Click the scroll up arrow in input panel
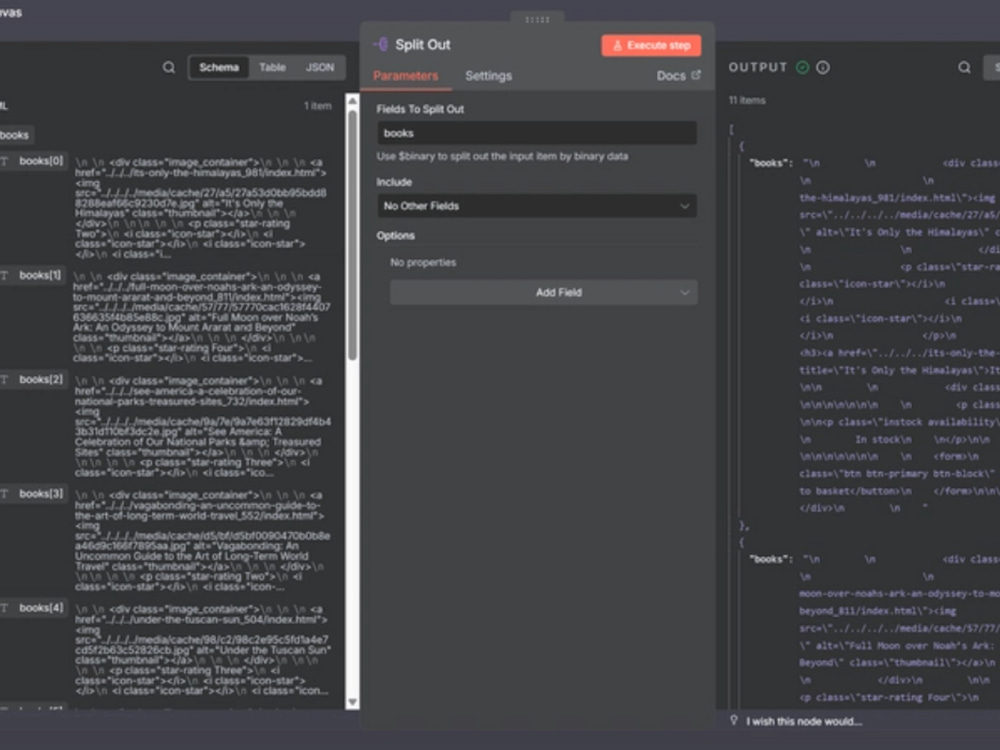The image size is (1000, 750). pos(352,101)
